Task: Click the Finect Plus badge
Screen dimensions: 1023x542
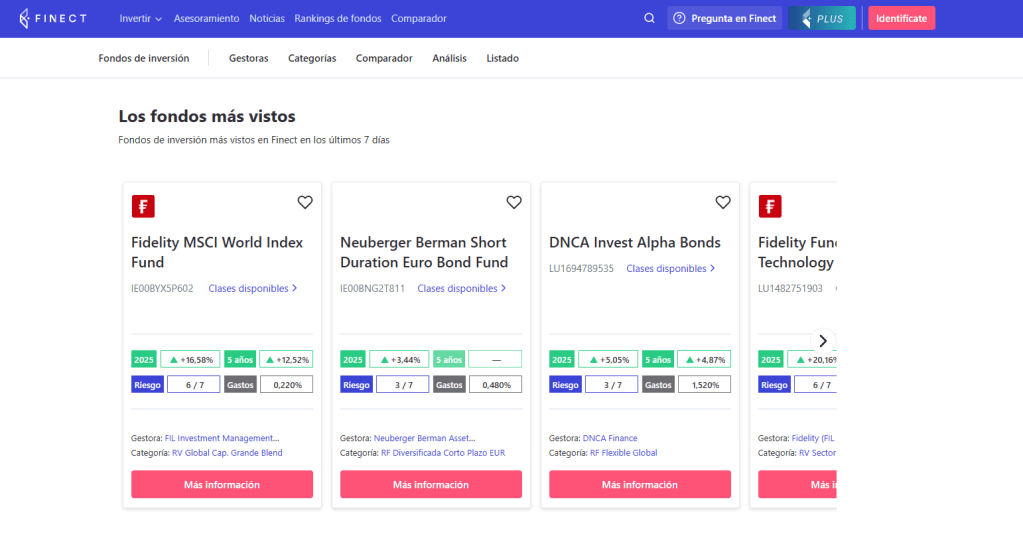Action: pyautogui.click(x=821, y=18)
